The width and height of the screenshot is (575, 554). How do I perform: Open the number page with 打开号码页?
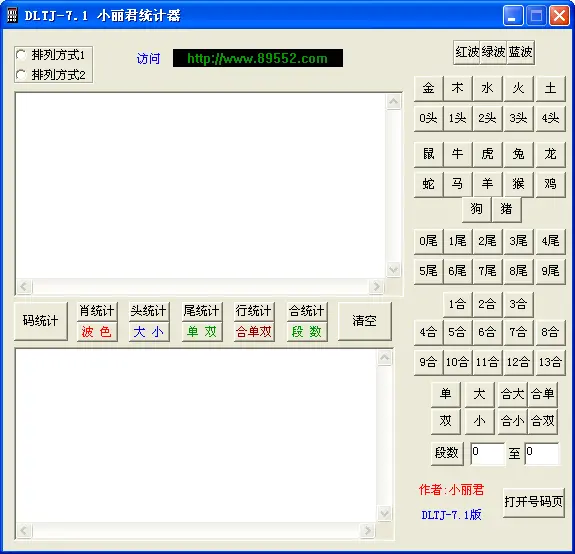534,502
